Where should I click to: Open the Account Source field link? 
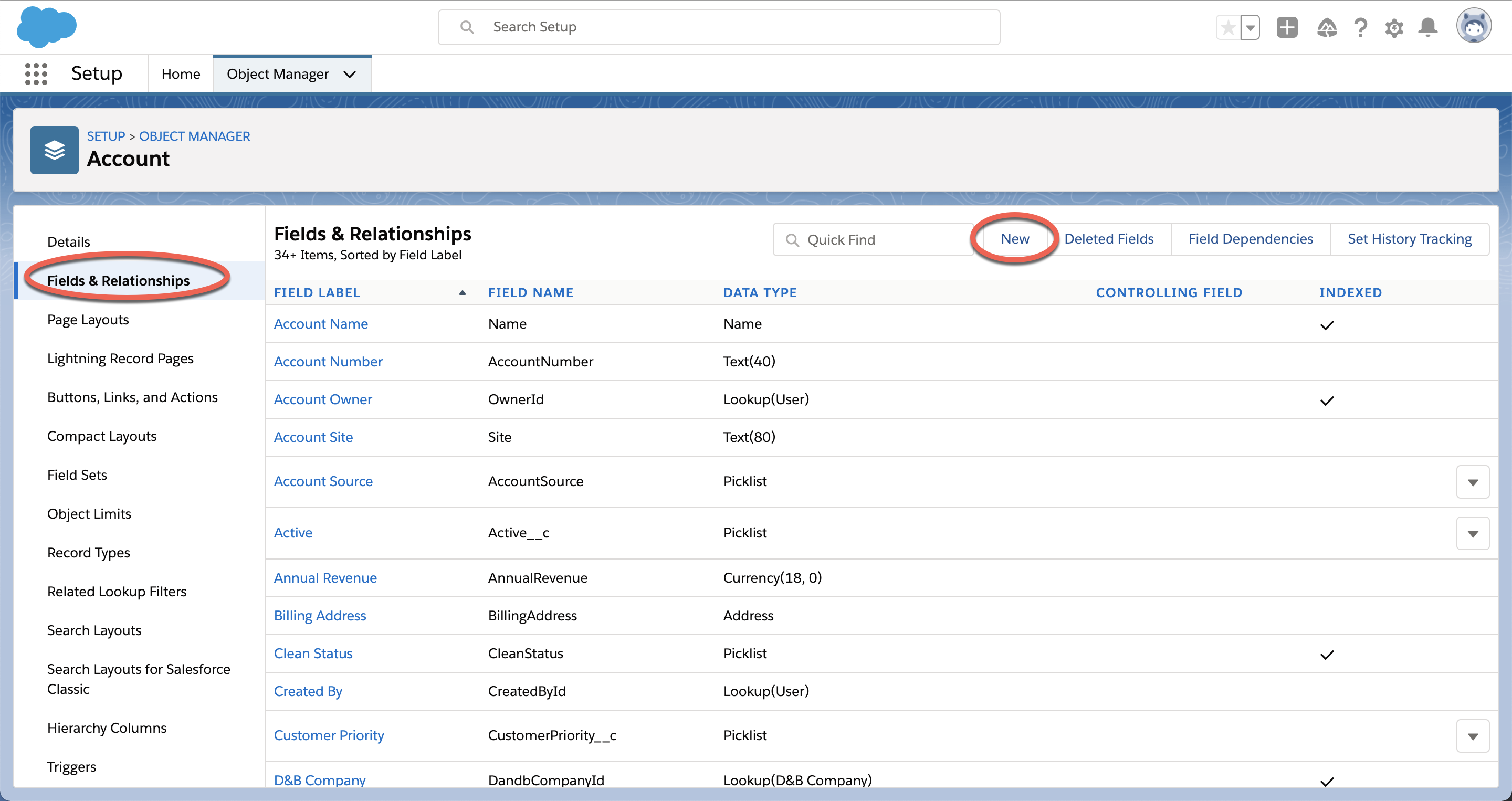(x=323, y=481)
